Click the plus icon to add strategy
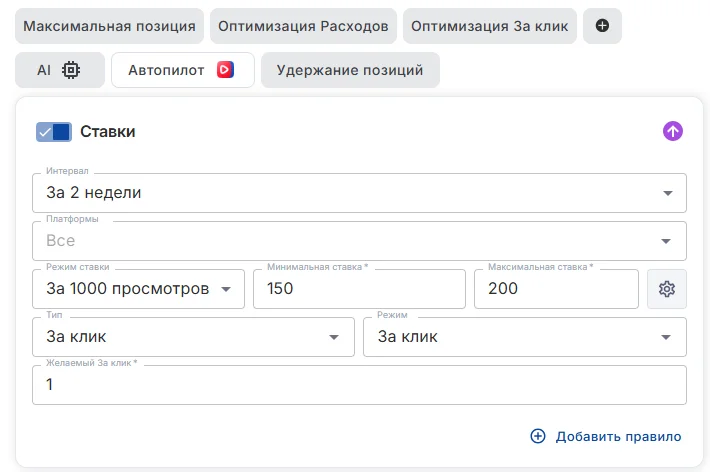 (x=602, y=26)
